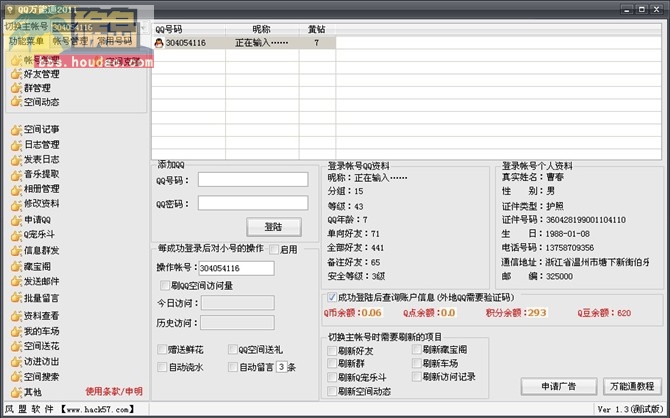The image size is (670, 418).
Task: Click the 自动留言 count box showing 3
Action: [x=282, y=367]
